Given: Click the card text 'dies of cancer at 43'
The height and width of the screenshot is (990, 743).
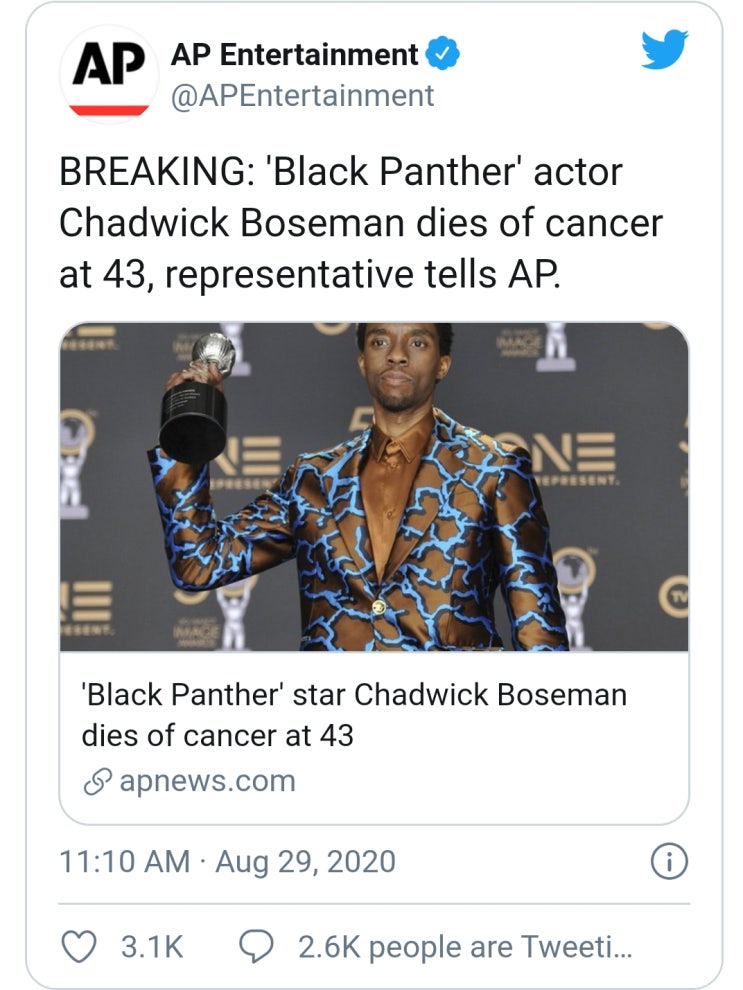Looking at the screenshot, I should 217,736.
